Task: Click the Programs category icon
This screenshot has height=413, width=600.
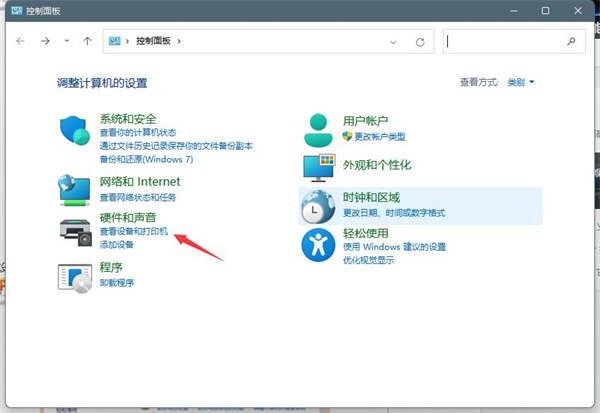Action: (x=76, y=275)
